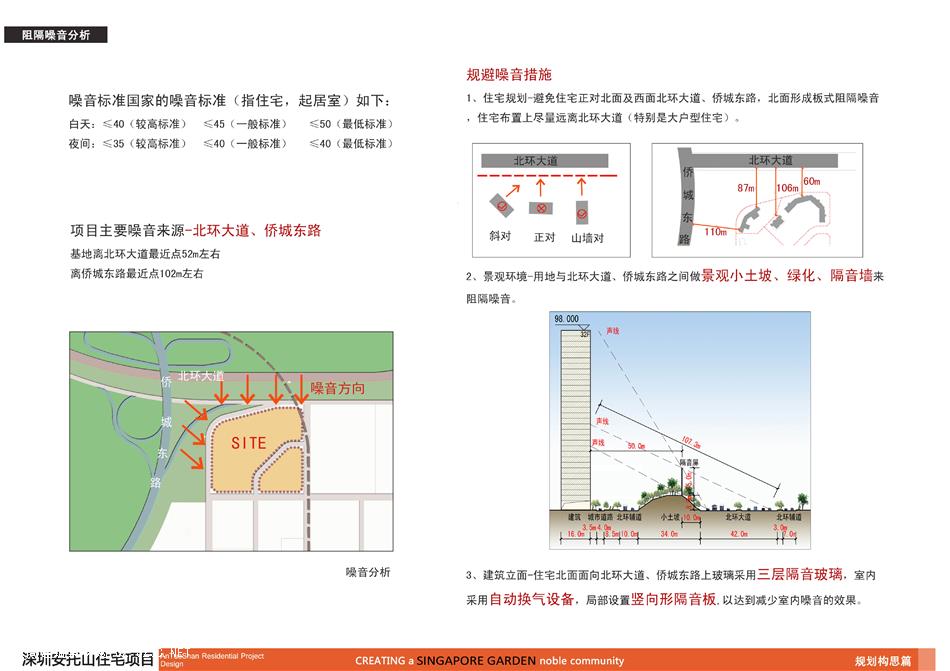Click the 斜对 label
This screenshot has width=950, height=671.
click(500, 237)
